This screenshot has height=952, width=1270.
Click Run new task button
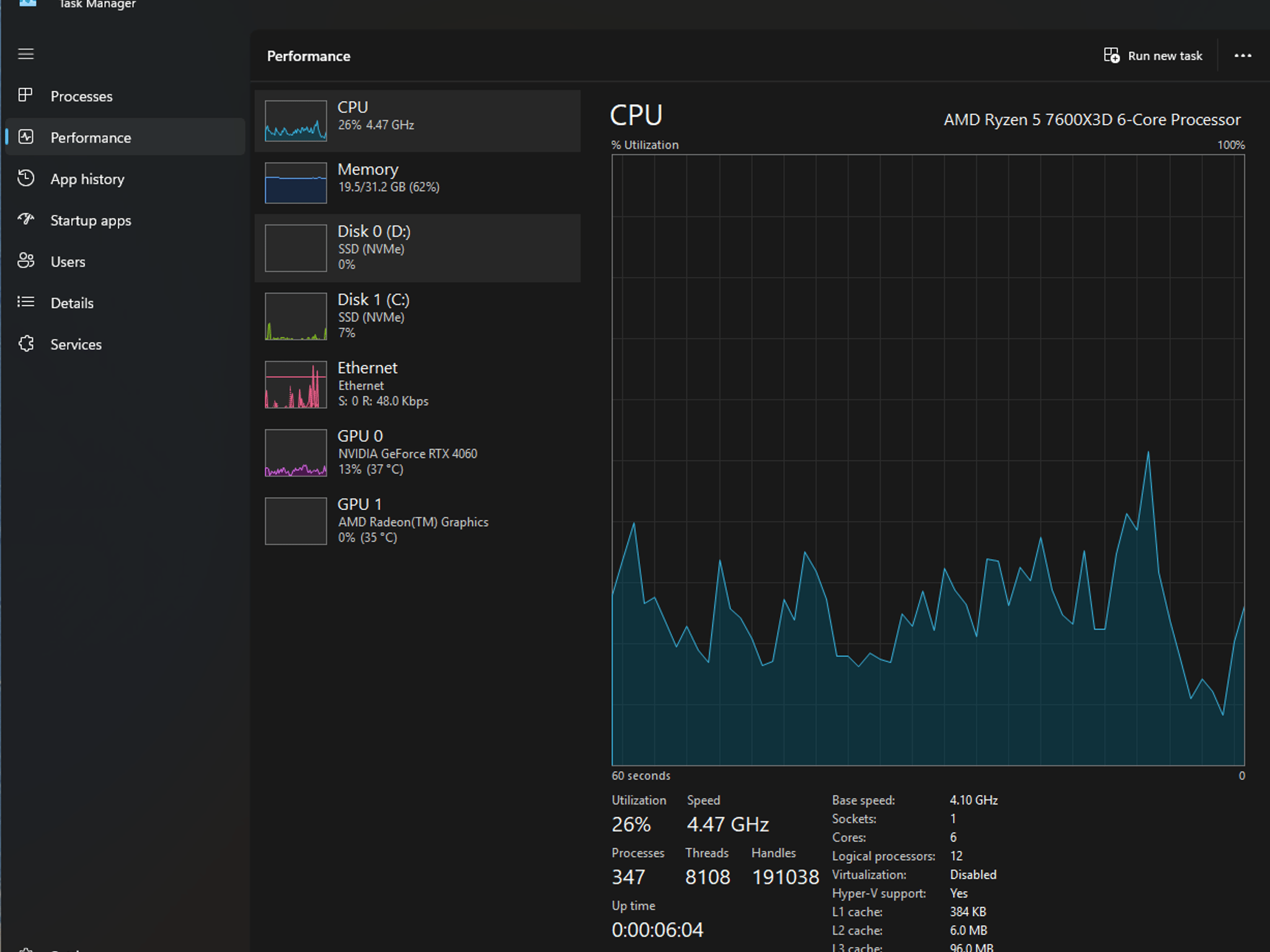1153,56
